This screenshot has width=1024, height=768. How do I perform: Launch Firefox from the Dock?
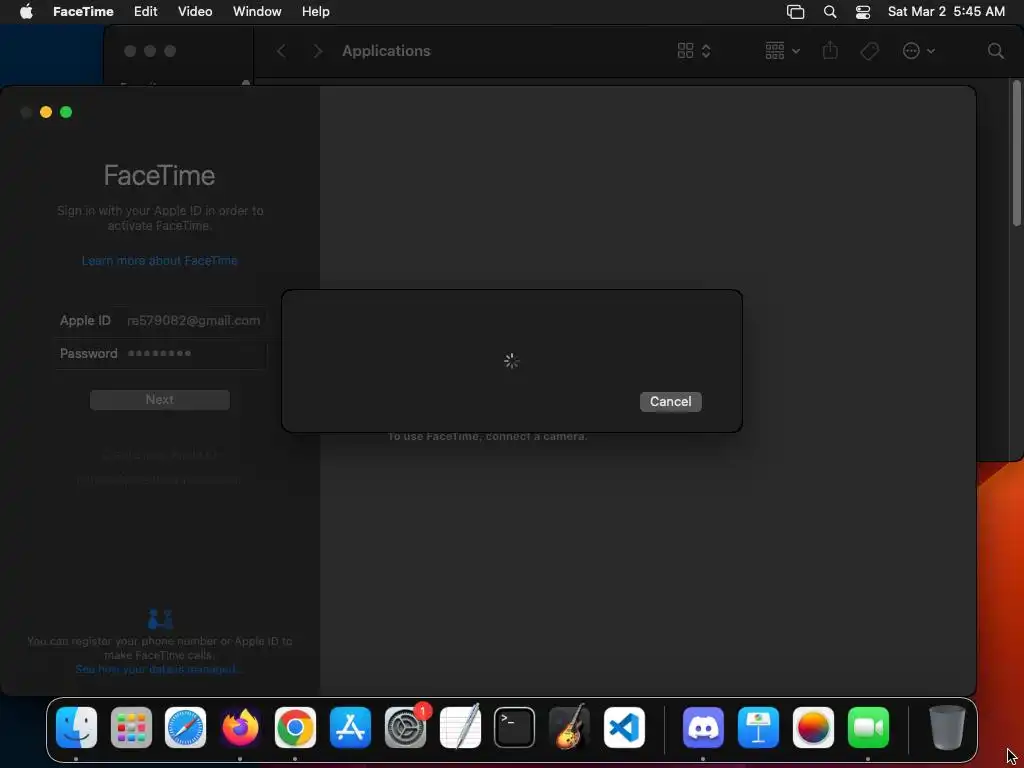point(240,728)
